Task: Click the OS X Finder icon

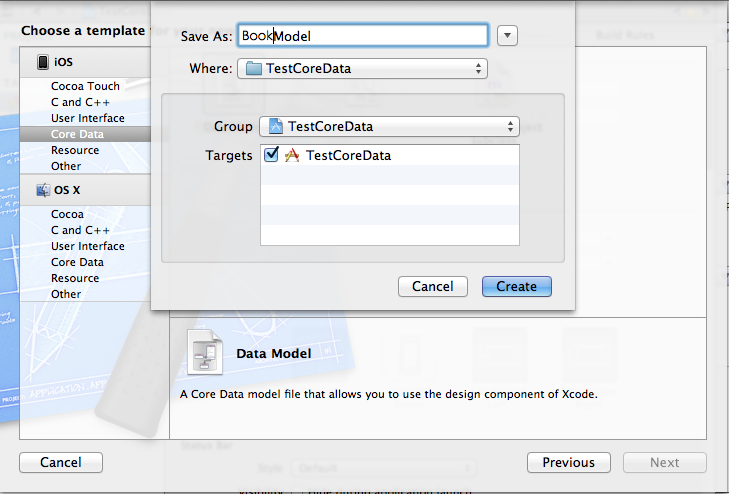Action: (x=43, y=190)
